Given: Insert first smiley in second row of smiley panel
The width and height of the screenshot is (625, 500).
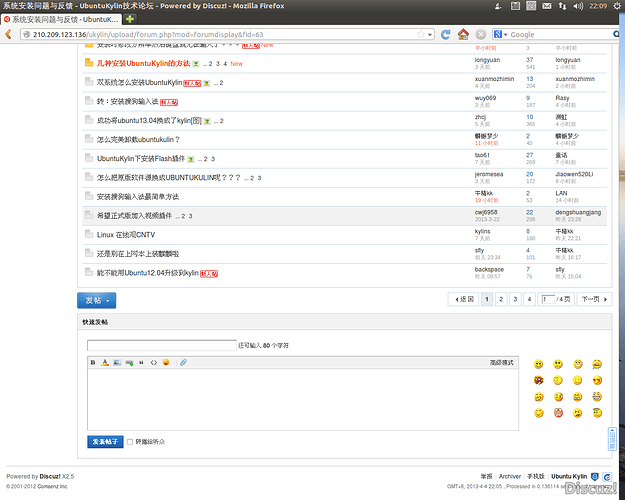Looking at the screenshot, I should tap(539, 380).
